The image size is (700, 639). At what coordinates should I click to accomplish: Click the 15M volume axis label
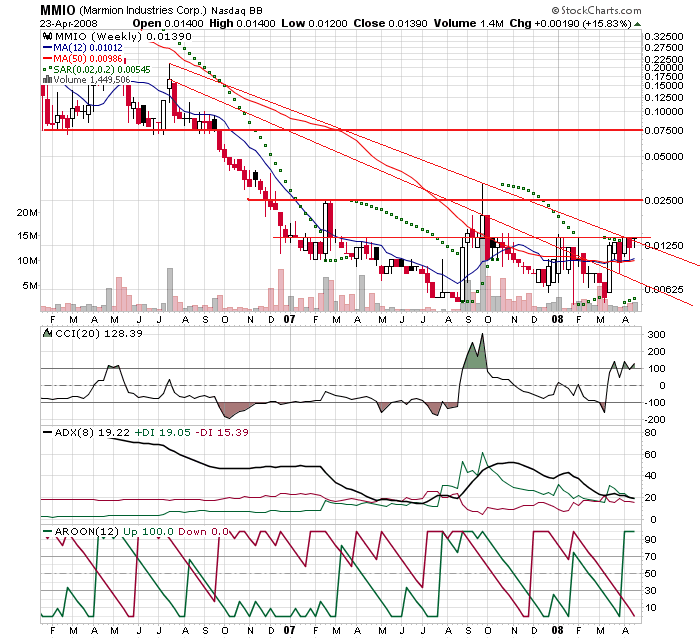point(28,236)
